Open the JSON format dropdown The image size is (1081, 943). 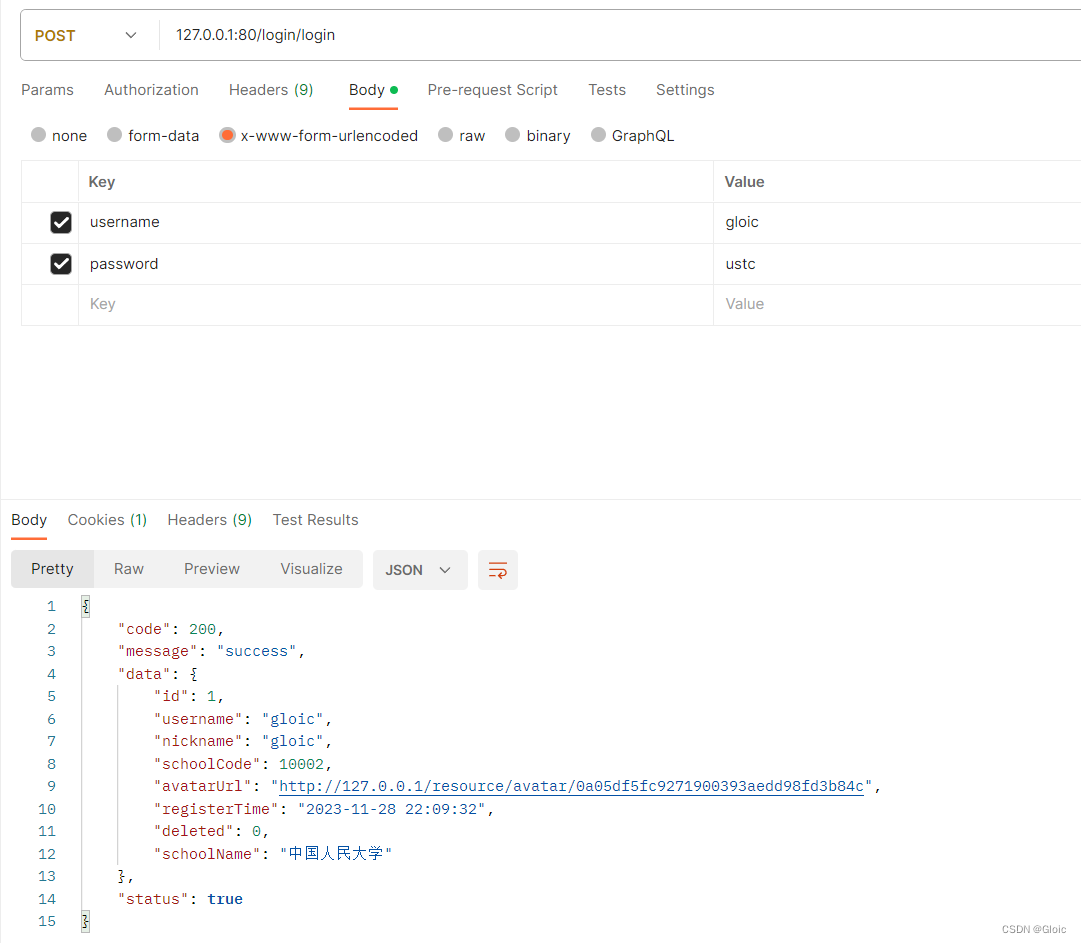coord(420,570)
